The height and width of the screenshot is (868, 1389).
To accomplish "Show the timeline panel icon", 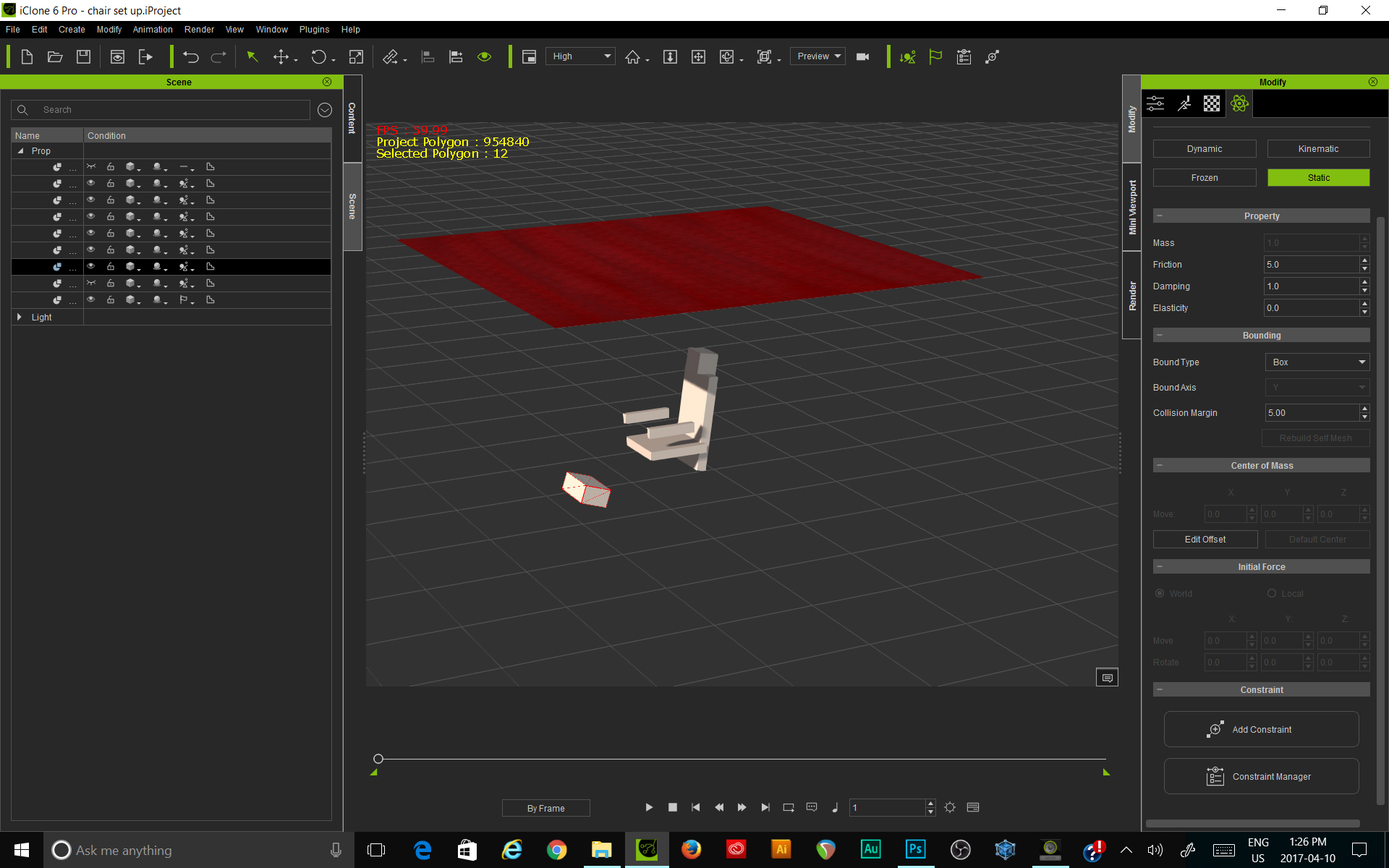I will tap(973, 807).
